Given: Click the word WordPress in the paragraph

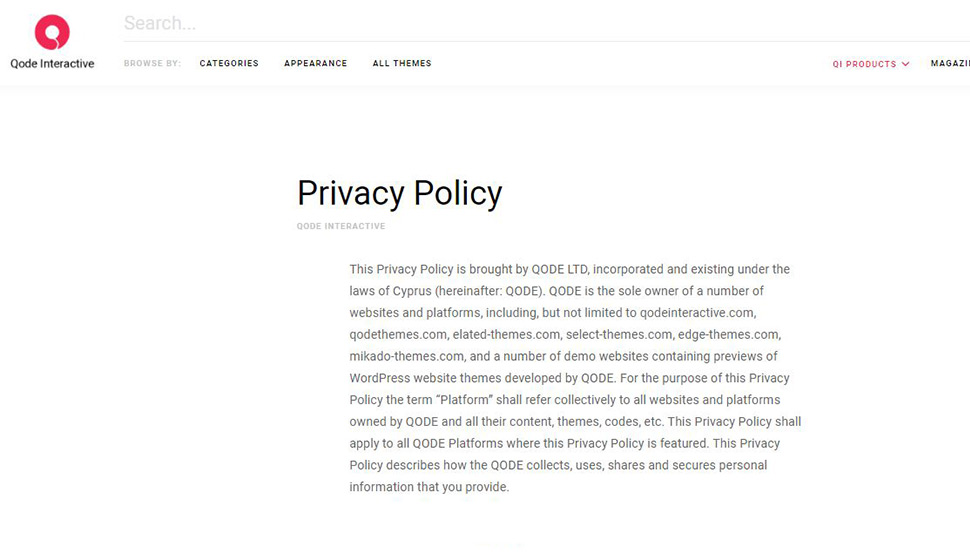Looking at the screenshot, I should point(380,378).
